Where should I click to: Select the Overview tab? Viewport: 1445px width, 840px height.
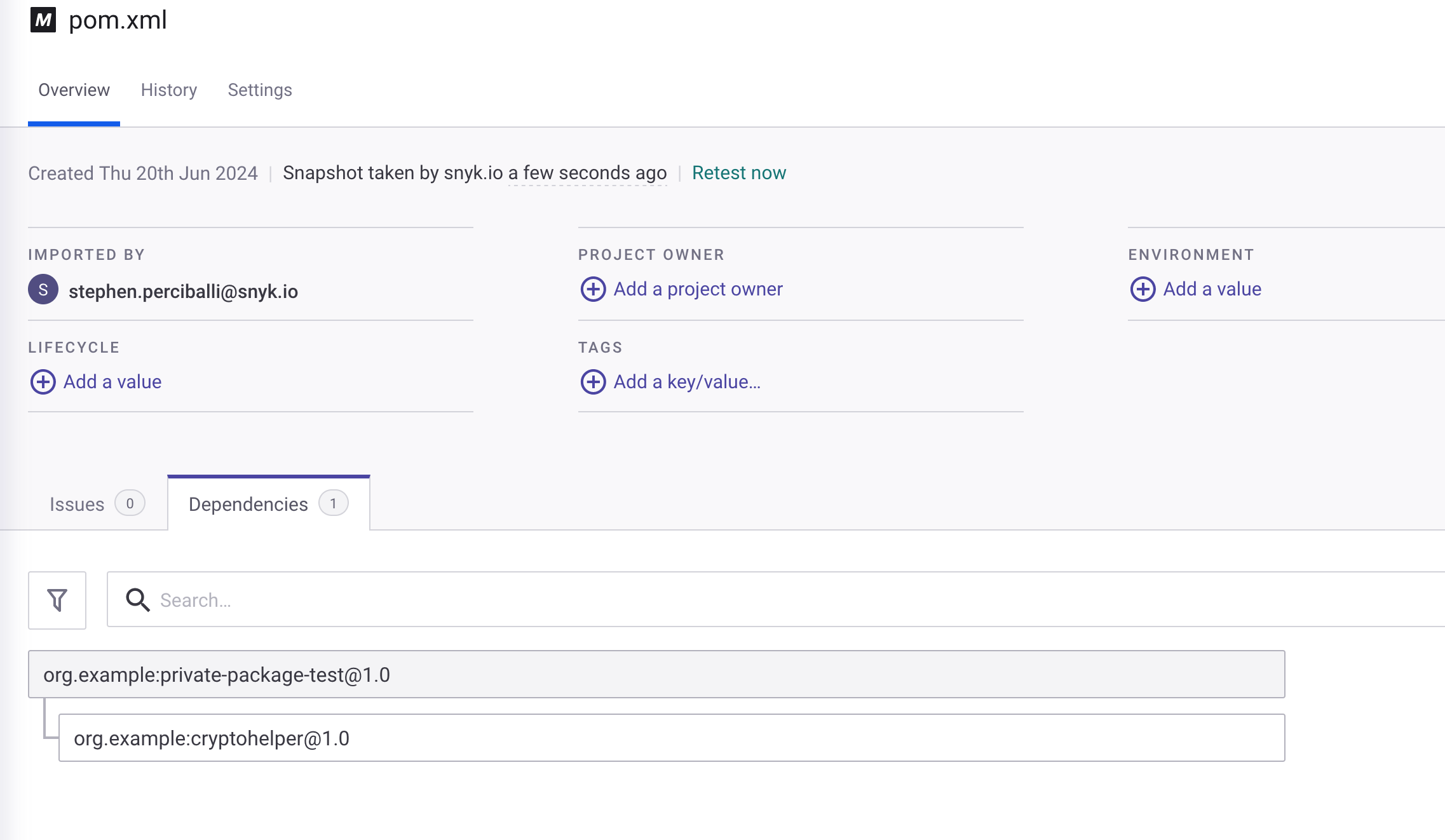pos(74,90)
